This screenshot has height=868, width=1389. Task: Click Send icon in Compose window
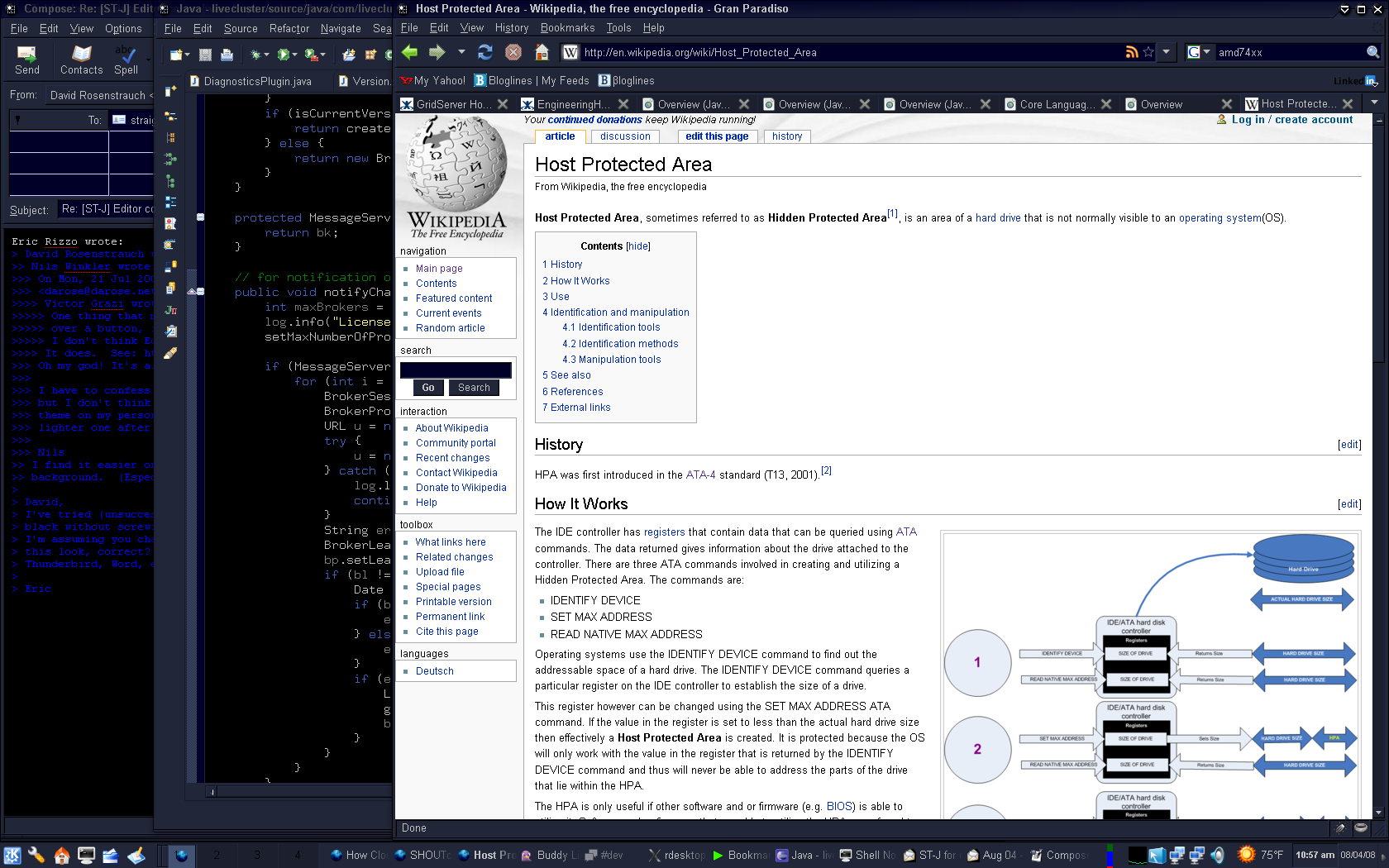click(x=27, y=60)
